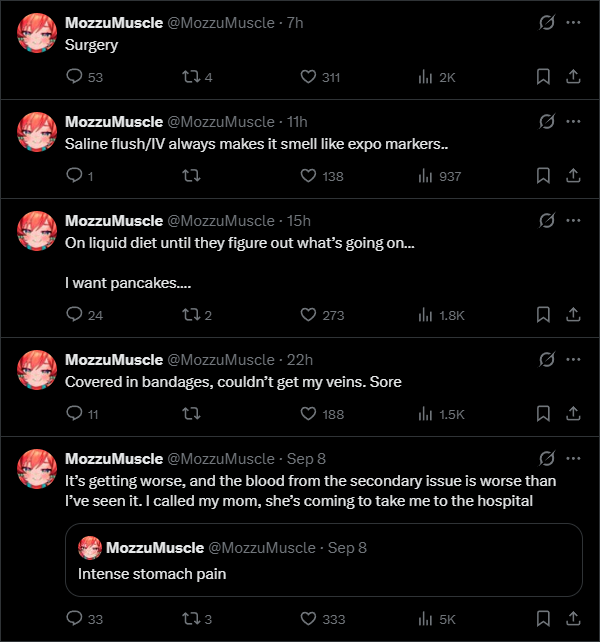The image size is (600, 642).
Task: Share the 'Surgery' tweet
Action: (x=573, y=77)
